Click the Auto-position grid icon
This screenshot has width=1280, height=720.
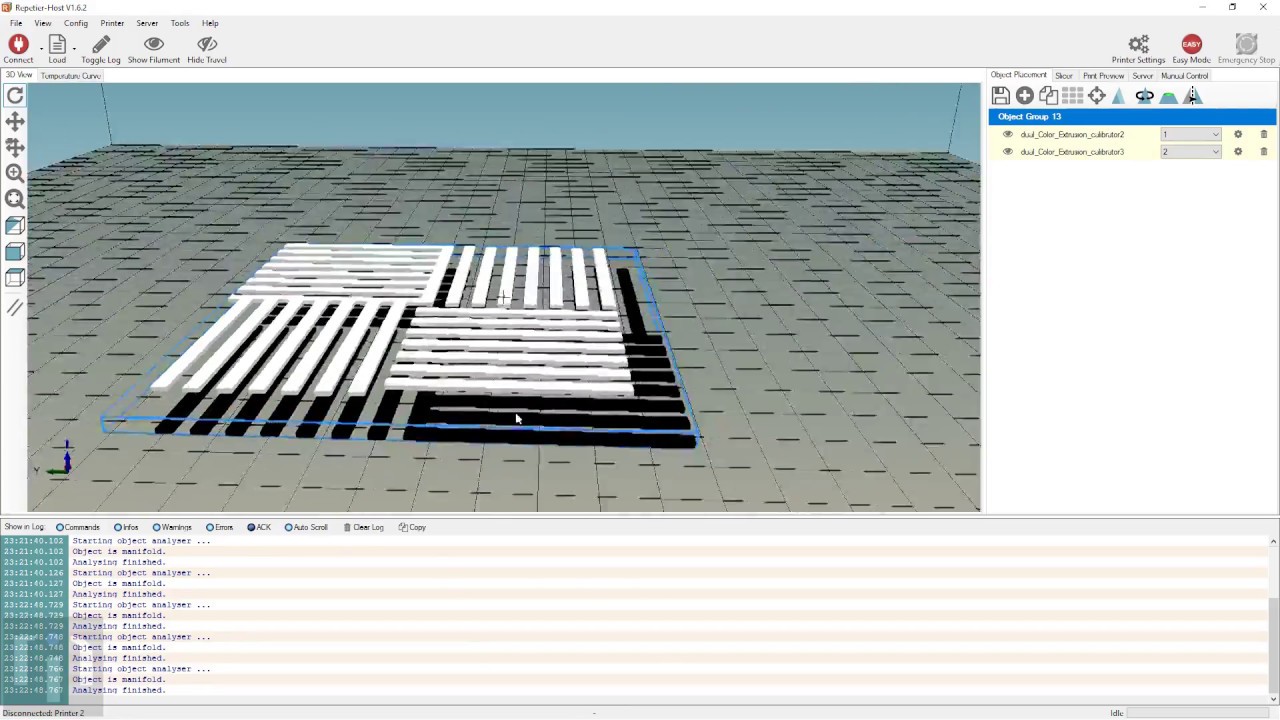[x=1072, y=96]
